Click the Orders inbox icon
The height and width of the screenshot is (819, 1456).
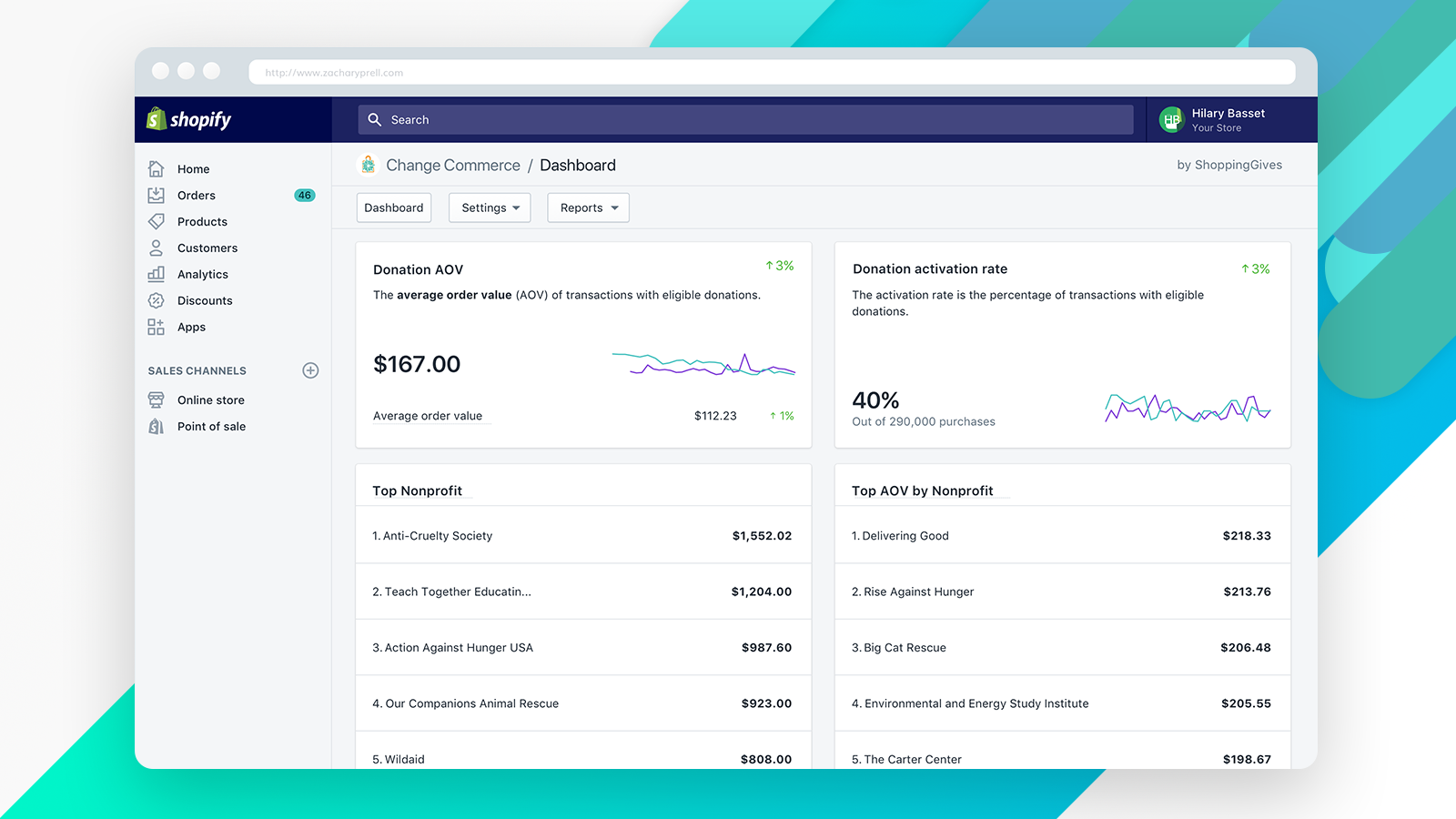pyautogui.click(x=157, y=196)
